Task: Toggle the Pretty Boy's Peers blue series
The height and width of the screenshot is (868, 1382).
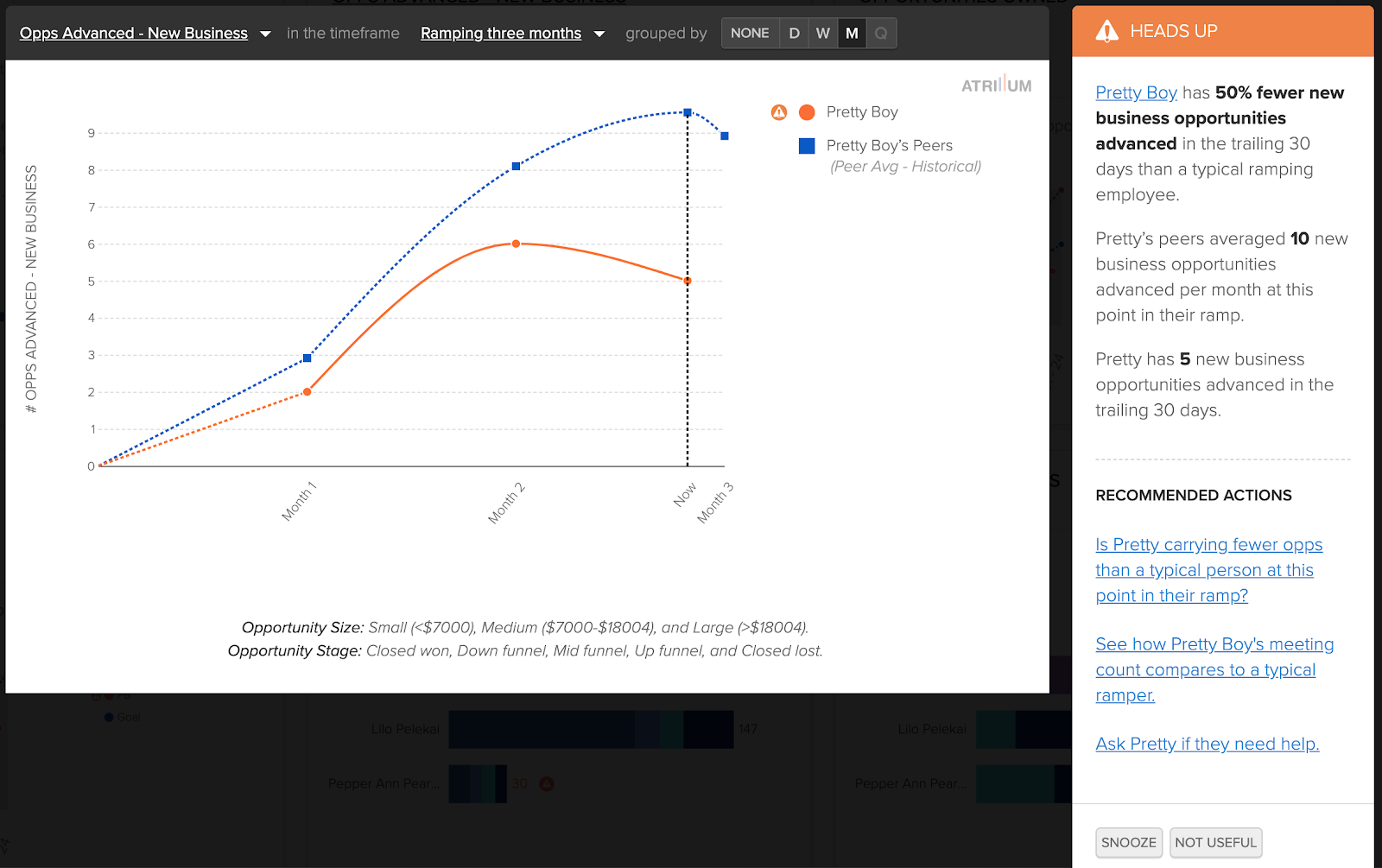Action: coord(807,146)
